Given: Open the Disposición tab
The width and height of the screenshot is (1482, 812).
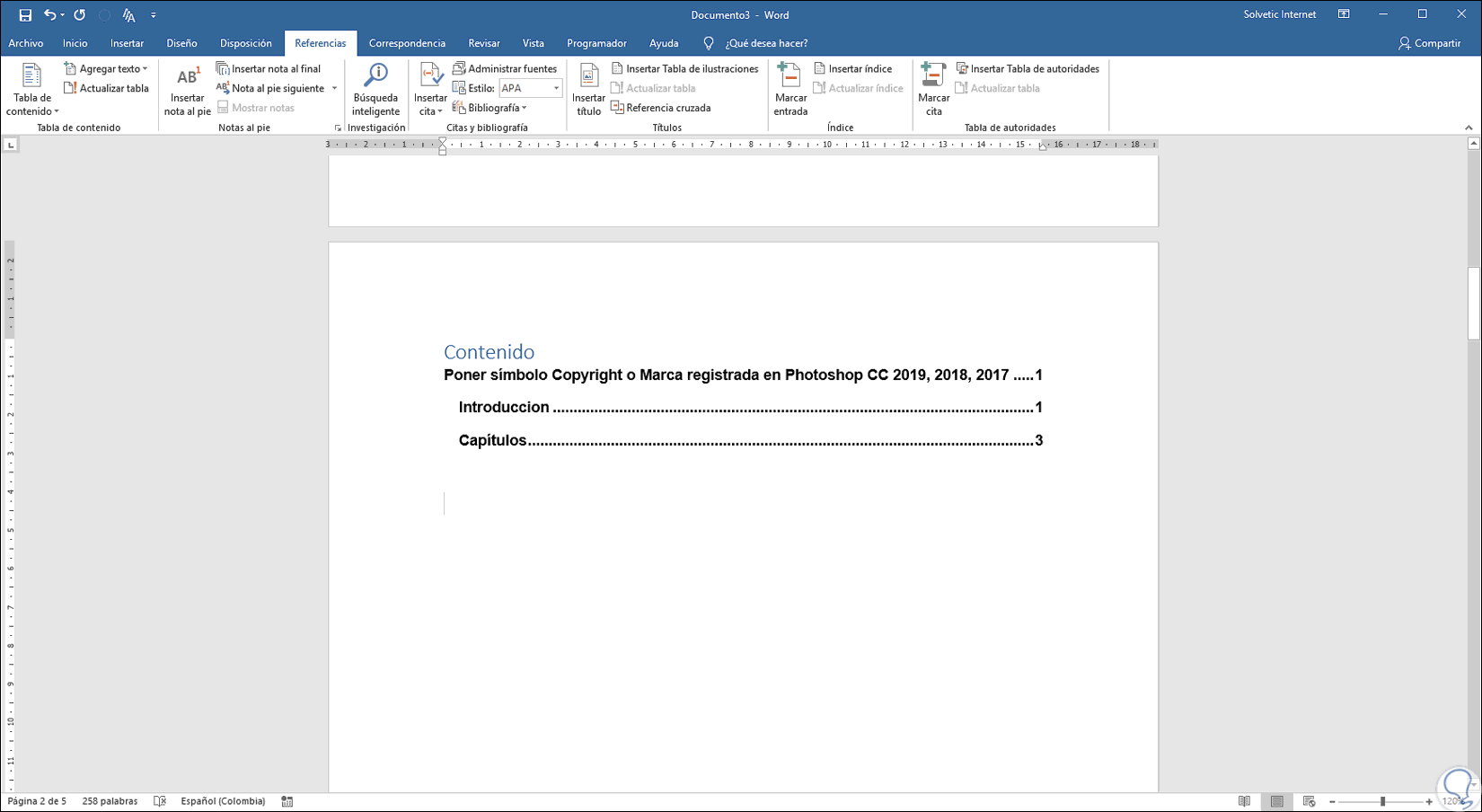Looking at the screenshot, I should tap(245, 43).
